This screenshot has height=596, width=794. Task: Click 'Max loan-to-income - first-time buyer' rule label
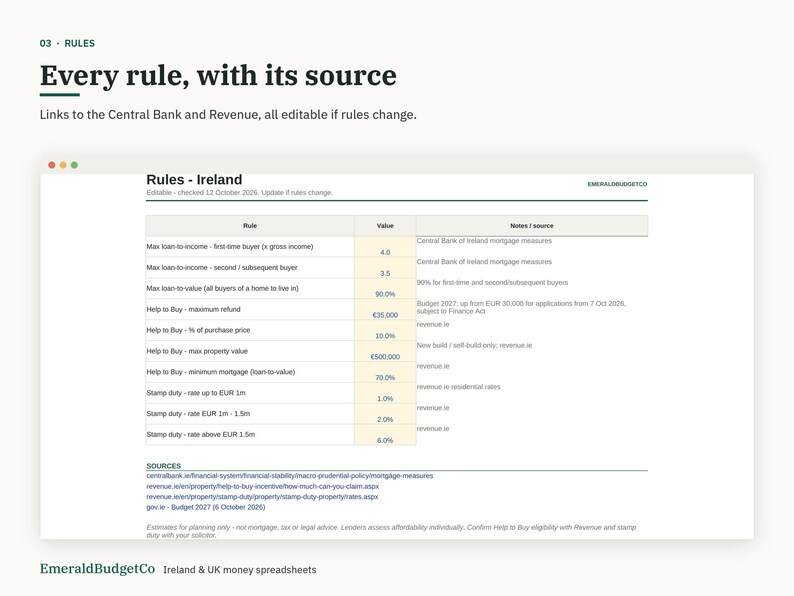(x=230, y=247)
